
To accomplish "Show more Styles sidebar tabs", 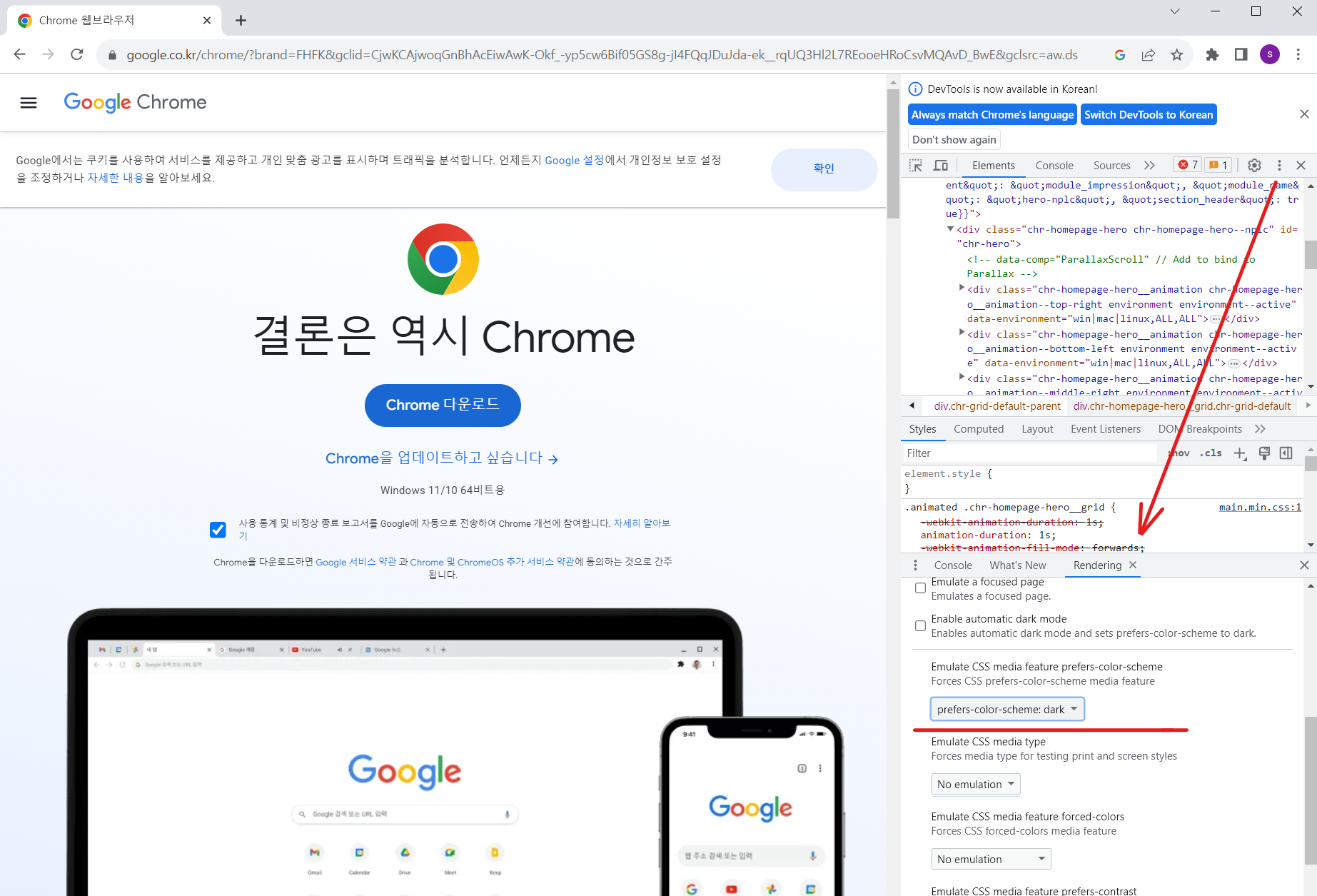I will point(1260,429).
